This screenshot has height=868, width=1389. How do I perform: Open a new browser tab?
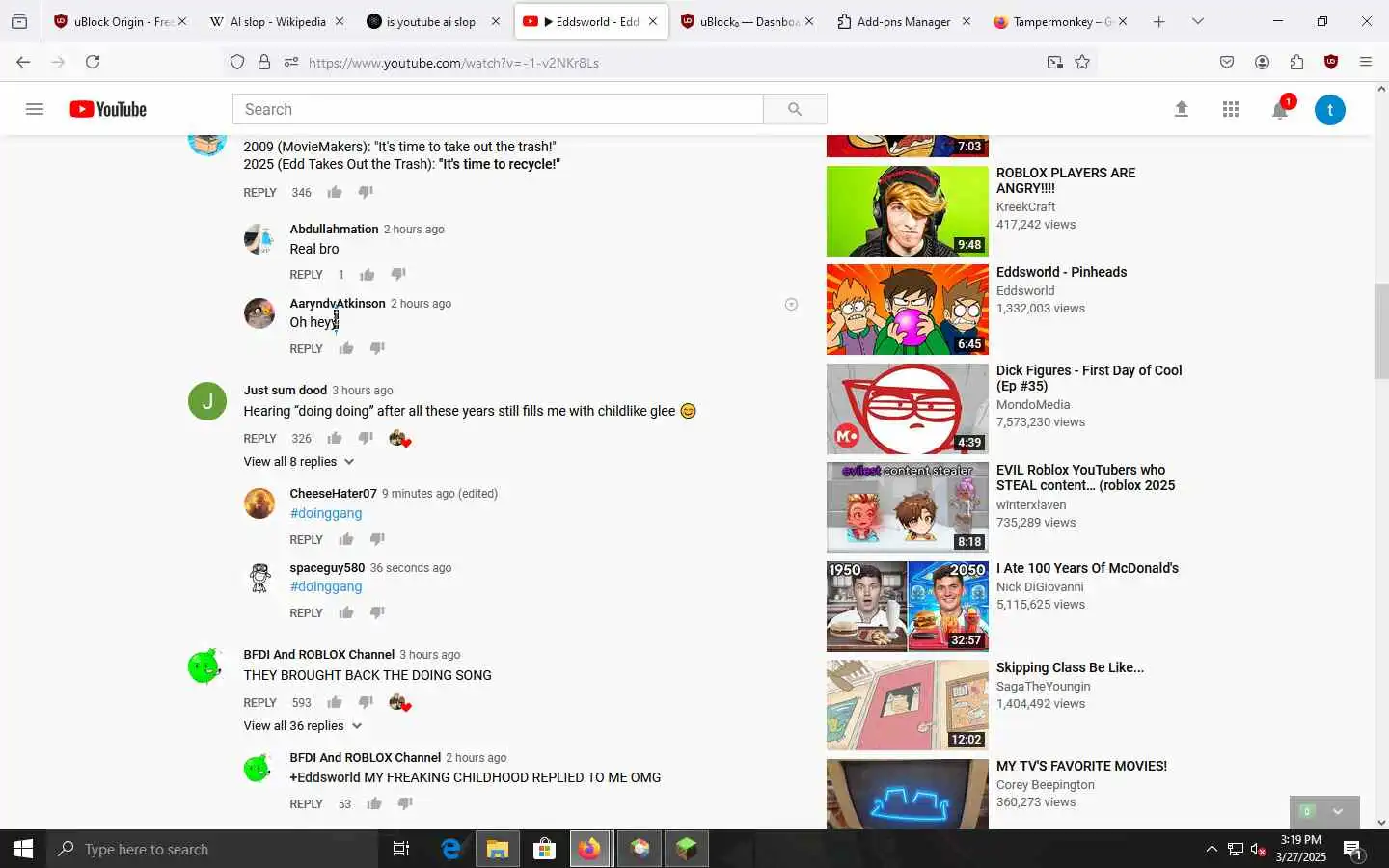point(1158,21)
